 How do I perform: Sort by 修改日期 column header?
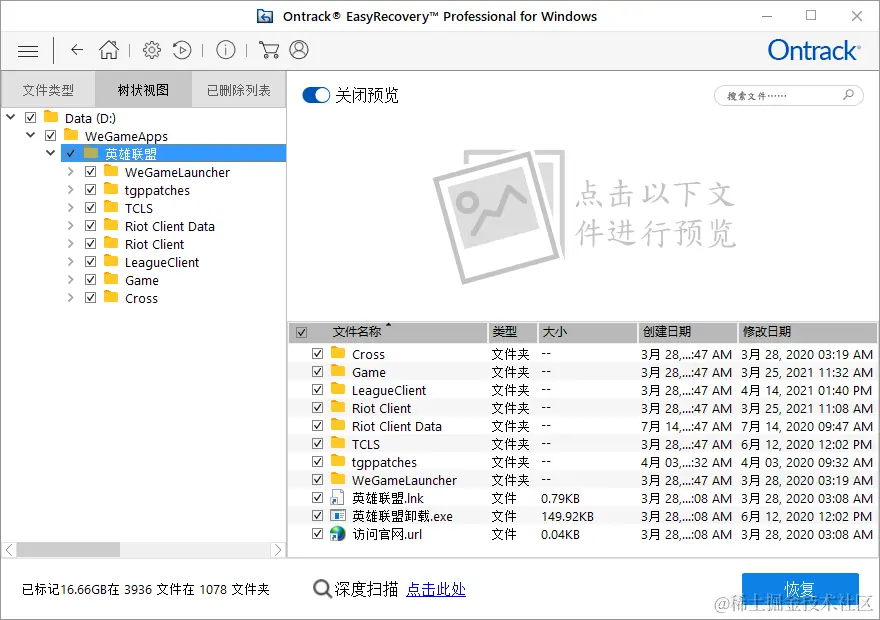tap(806, 332)
